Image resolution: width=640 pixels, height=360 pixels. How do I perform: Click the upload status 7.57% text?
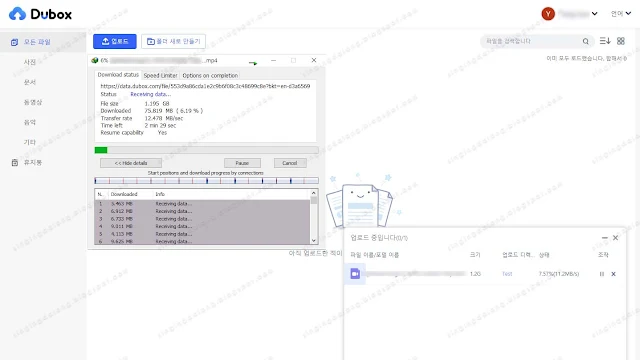click(x=559, y=274)
